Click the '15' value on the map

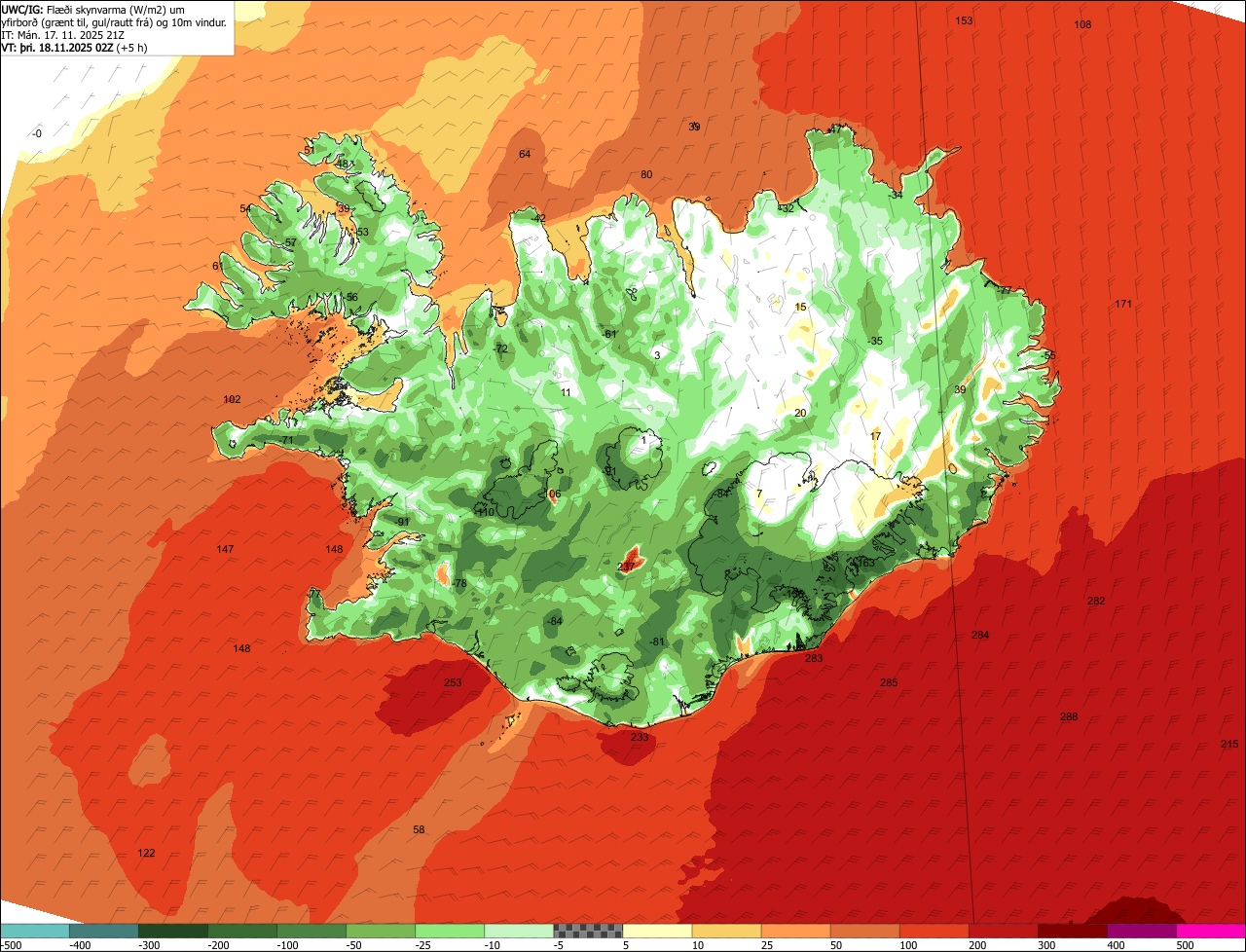click(801, 308)
